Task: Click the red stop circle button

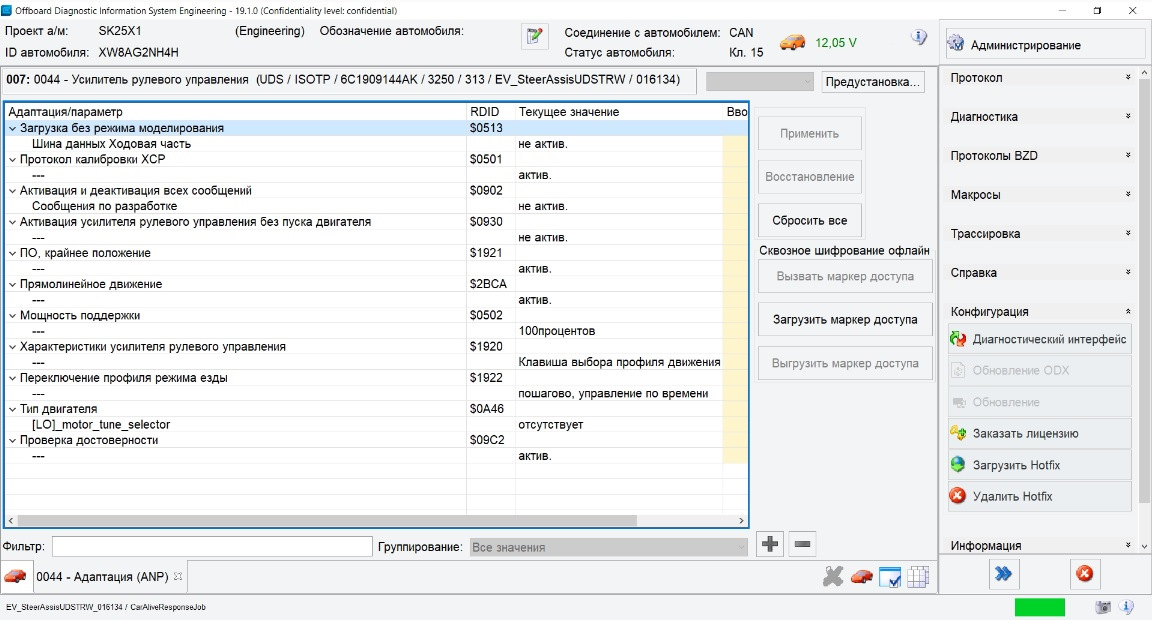Action: [1084, 574]
